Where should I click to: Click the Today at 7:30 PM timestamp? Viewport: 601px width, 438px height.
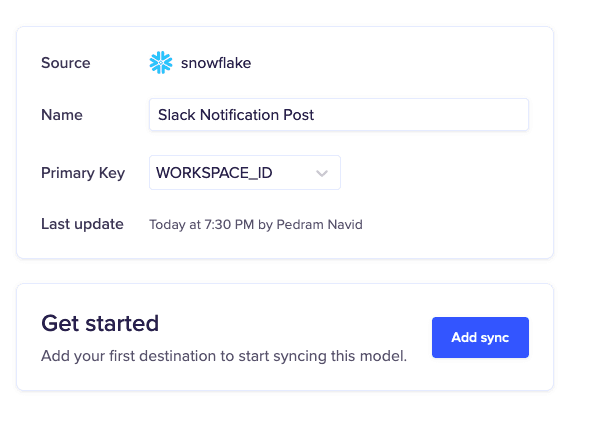coord(201,225)
